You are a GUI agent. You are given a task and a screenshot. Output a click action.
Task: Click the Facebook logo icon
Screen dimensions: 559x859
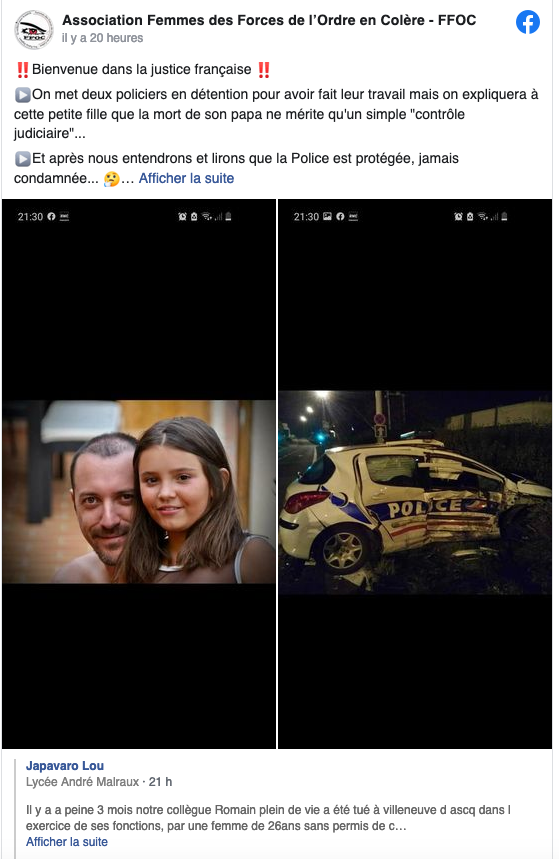(x=528, y=22)
